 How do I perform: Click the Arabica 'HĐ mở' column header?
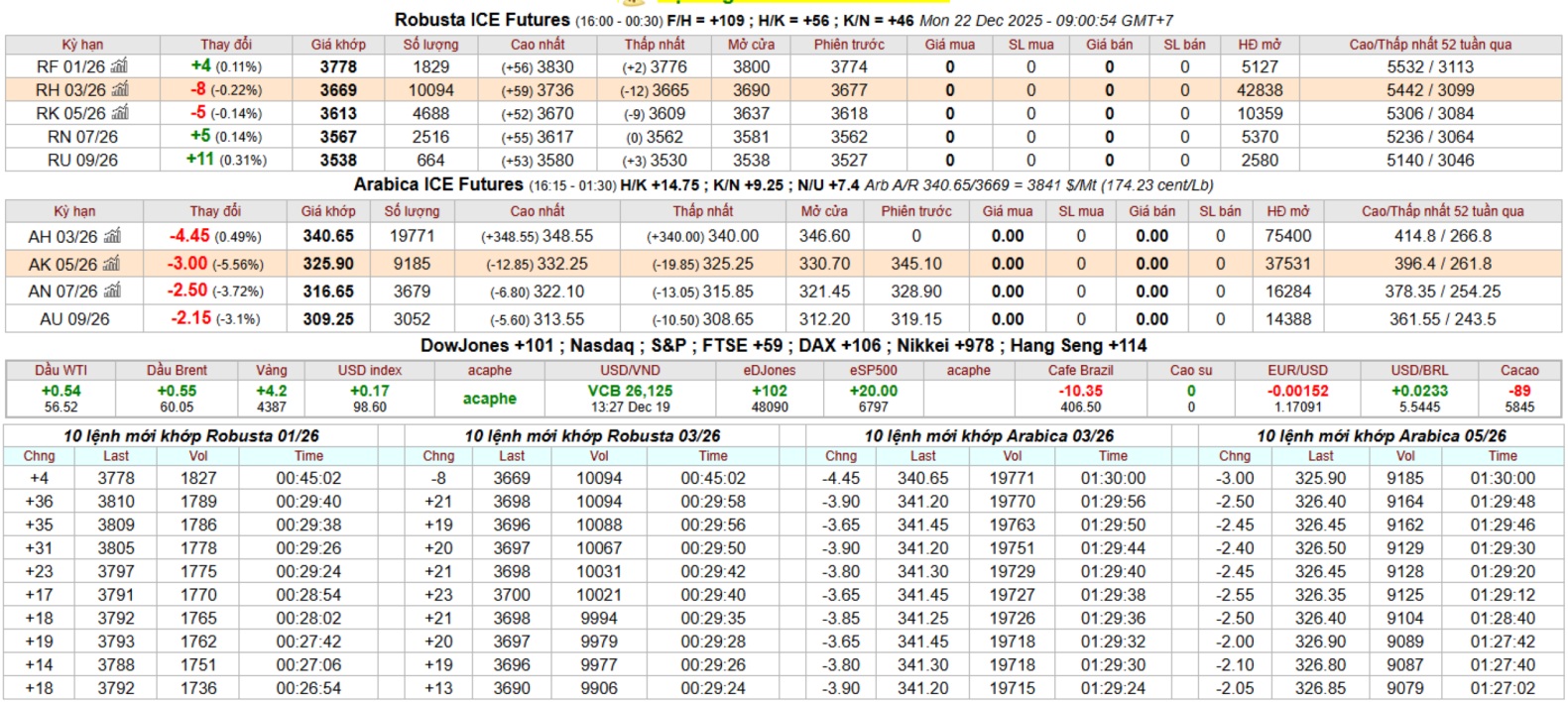(x=1287, y=211)
